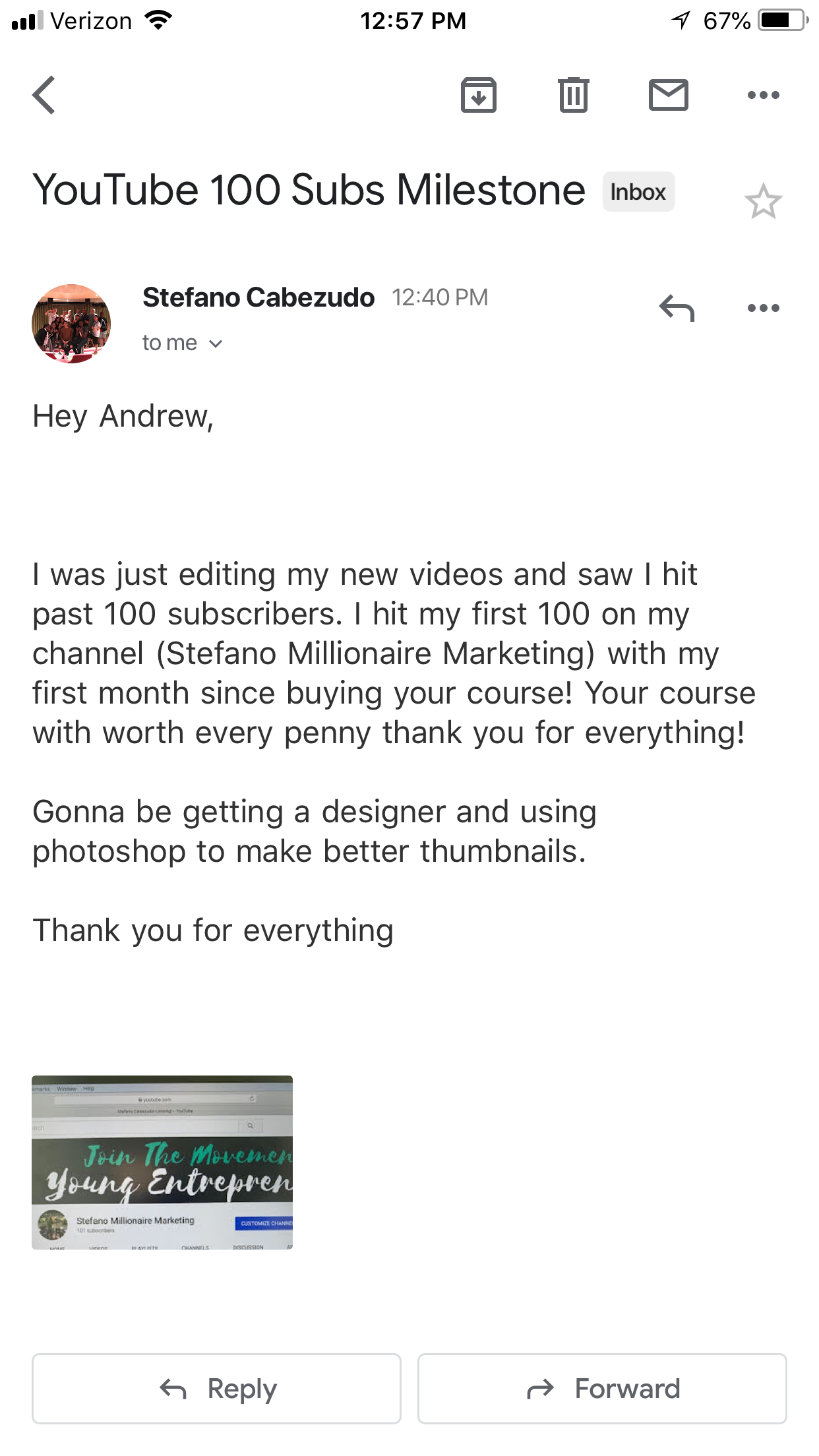Tap the Wi-Fi icon in status bar
Viewport: 819px width, 1456px height.
(158, 20)
